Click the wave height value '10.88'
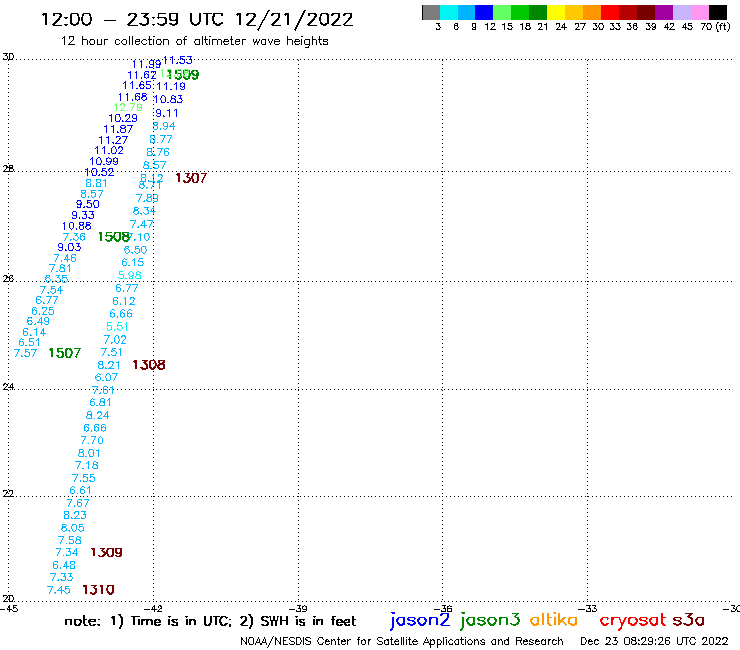The height and width of the screenshot is (650, 740). pos(76,226)
